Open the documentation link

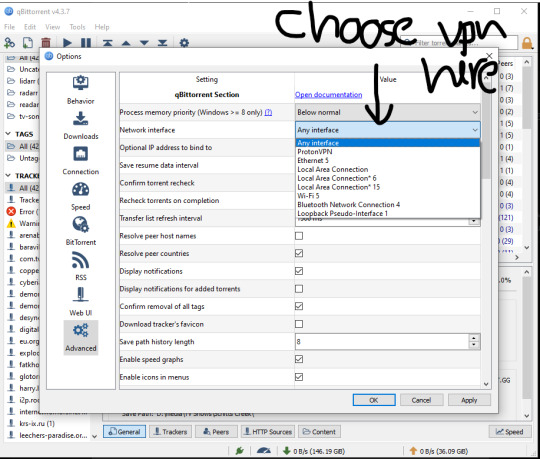click(328, 95)
